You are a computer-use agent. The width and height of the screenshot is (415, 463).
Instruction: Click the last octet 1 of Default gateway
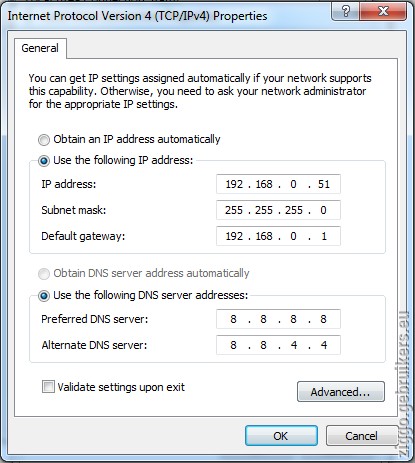[324, 236]
